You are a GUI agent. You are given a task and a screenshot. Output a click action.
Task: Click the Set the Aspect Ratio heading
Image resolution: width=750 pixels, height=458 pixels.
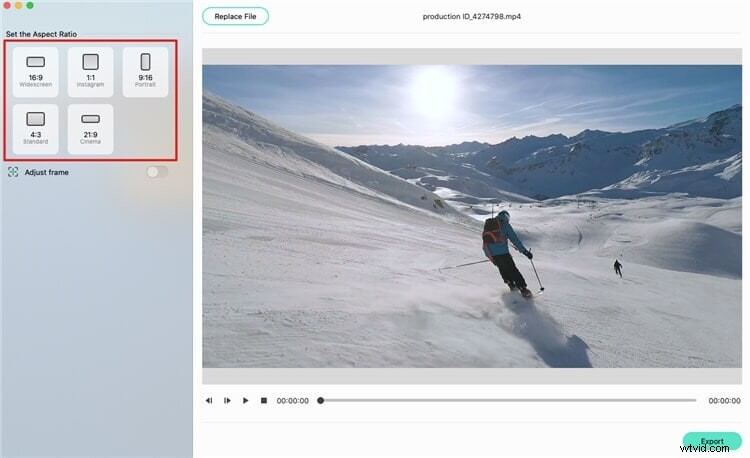click(x=41, y=34)
